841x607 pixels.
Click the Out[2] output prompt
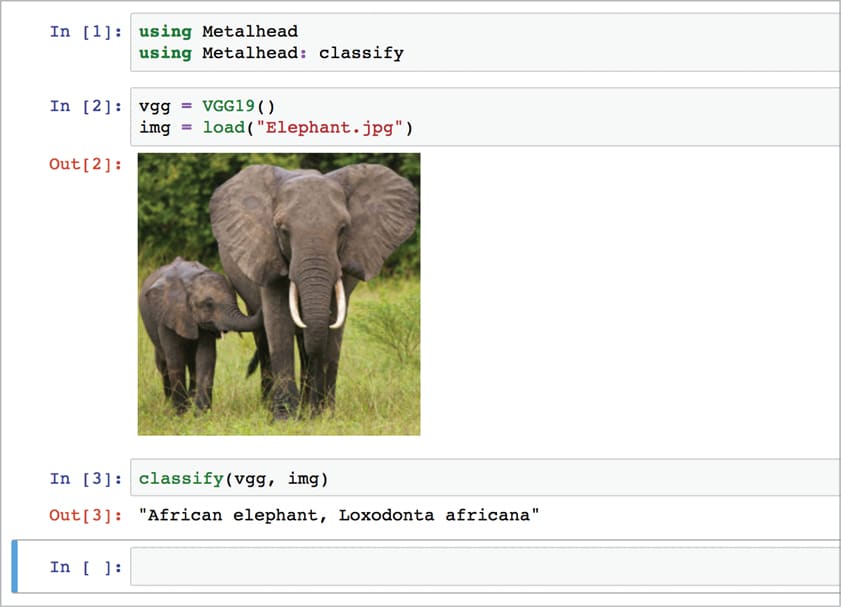point(86,164)
